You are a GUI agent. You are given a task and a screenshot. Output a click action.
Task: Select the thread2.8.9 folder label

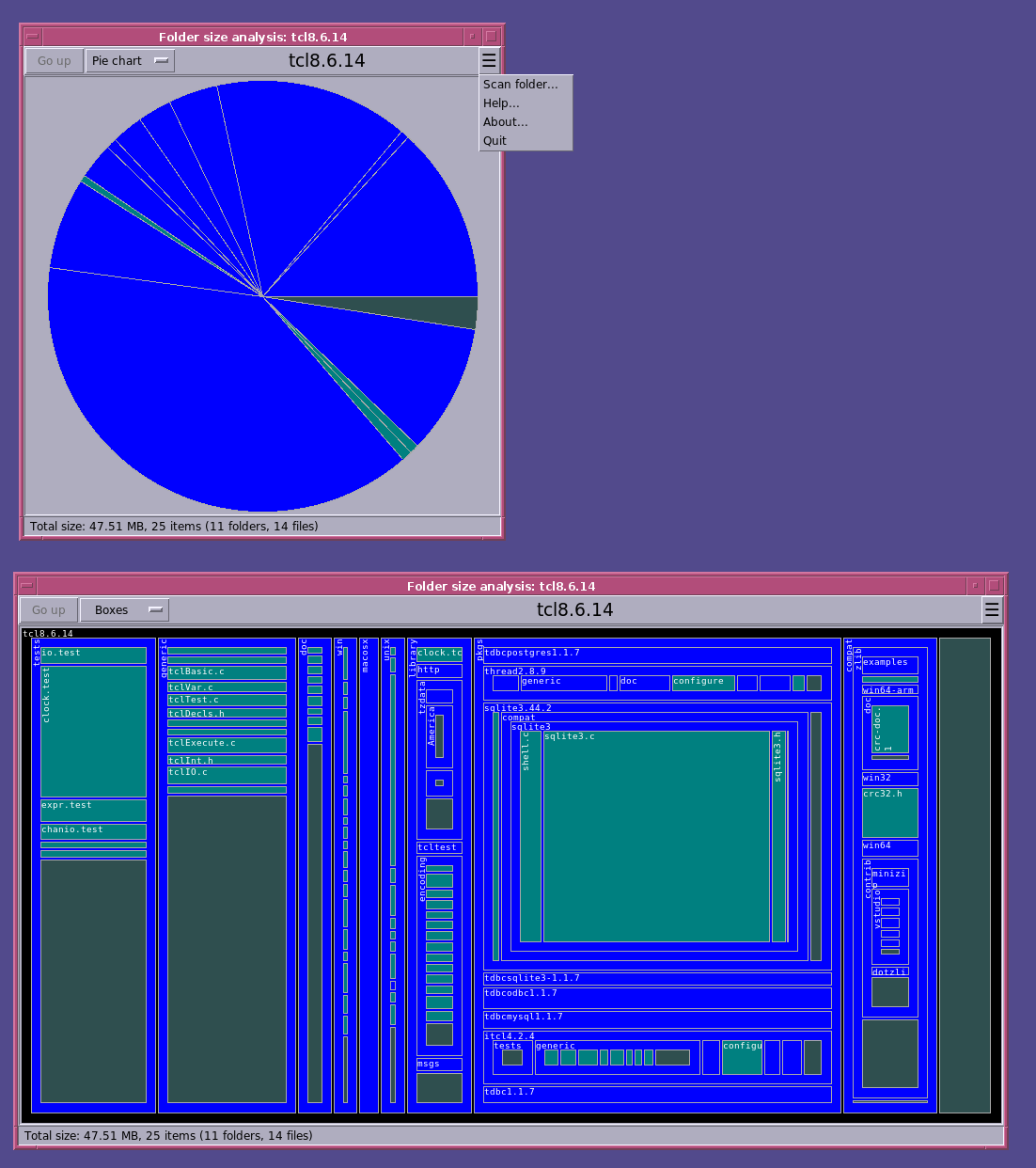515,671
